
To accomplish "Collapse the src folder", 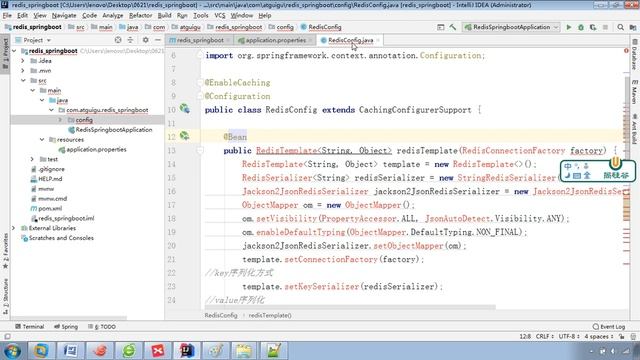I will point(23,80).
